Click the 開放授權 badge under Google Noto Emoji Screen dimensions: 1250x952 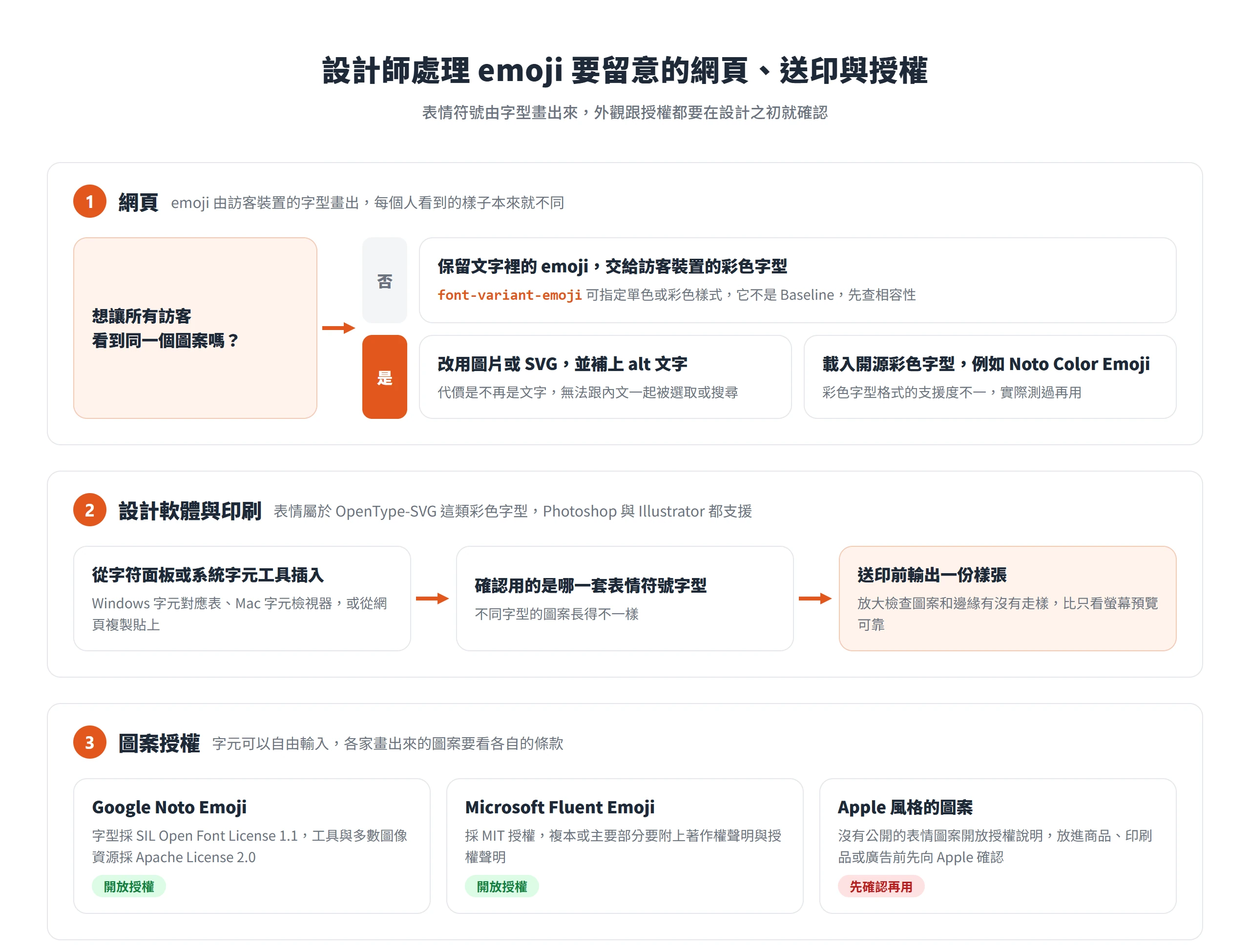pos(128,887)
